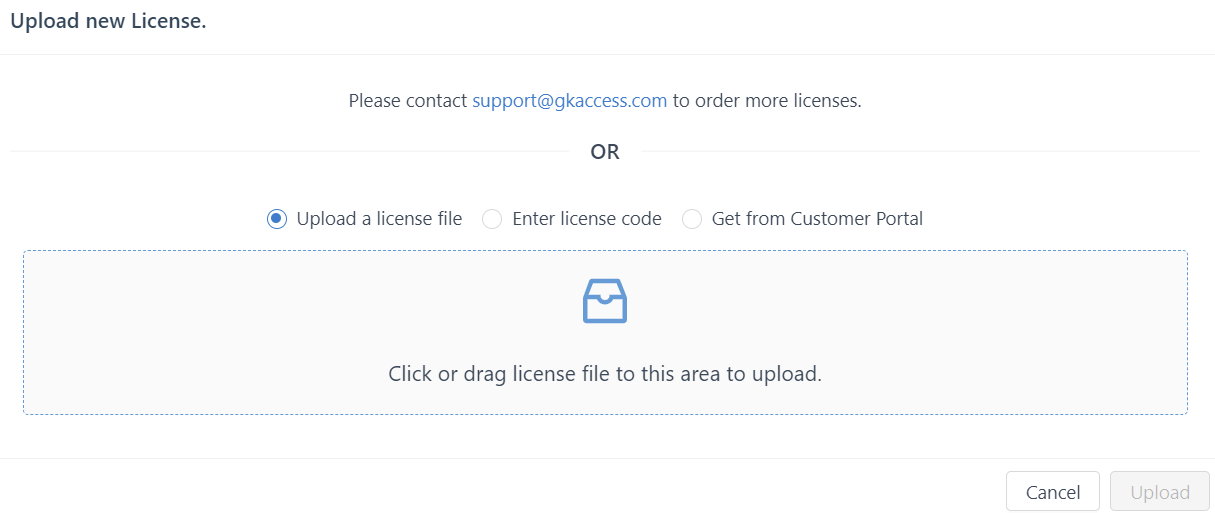Click the "OR" divider text
1215x513 pixels.
[605, 152]
